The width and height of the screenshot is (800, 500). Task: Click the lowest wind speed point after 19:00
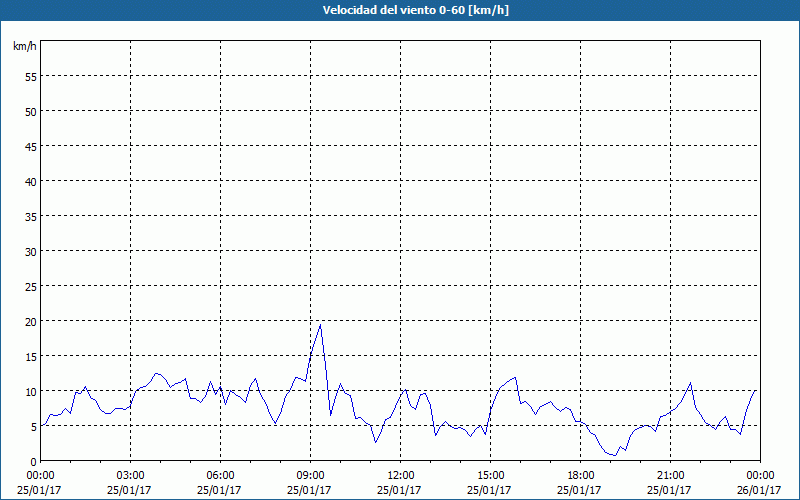click(615, 455)
